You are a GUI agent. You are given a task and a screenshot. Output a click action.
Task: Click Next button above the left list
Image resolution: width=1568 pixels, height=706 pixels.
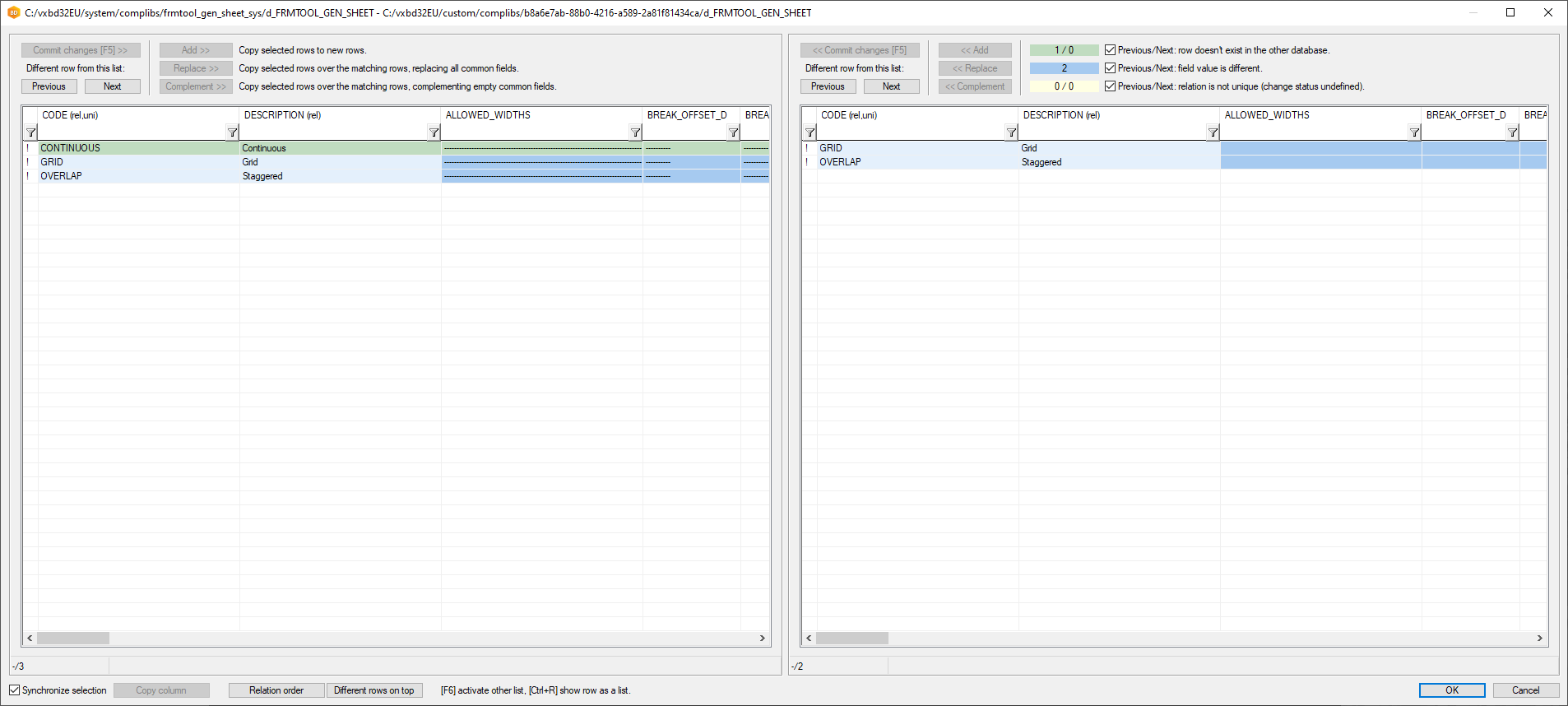(112, 86)
